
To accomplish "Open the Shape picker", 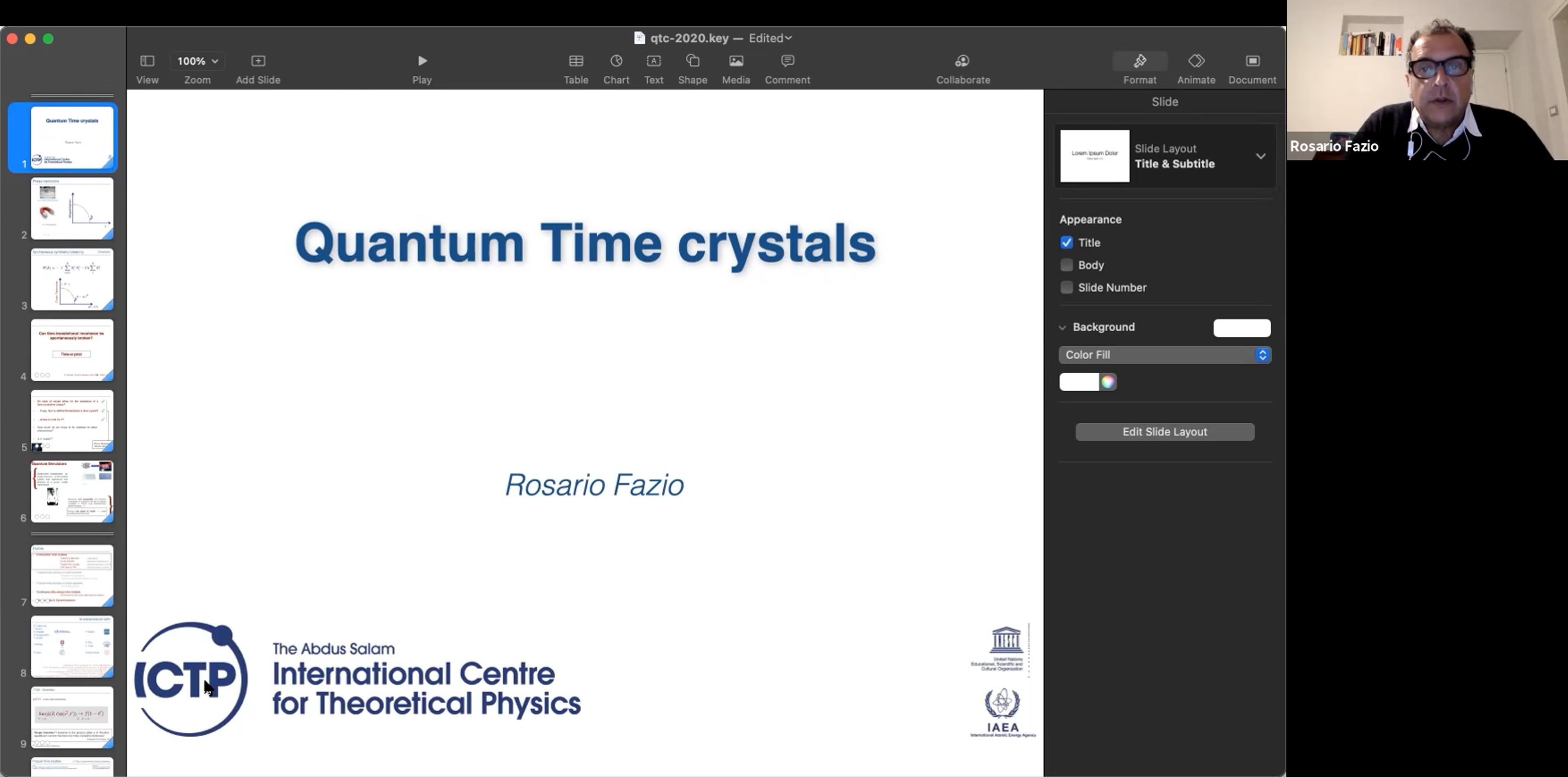I will click(693, 61).
